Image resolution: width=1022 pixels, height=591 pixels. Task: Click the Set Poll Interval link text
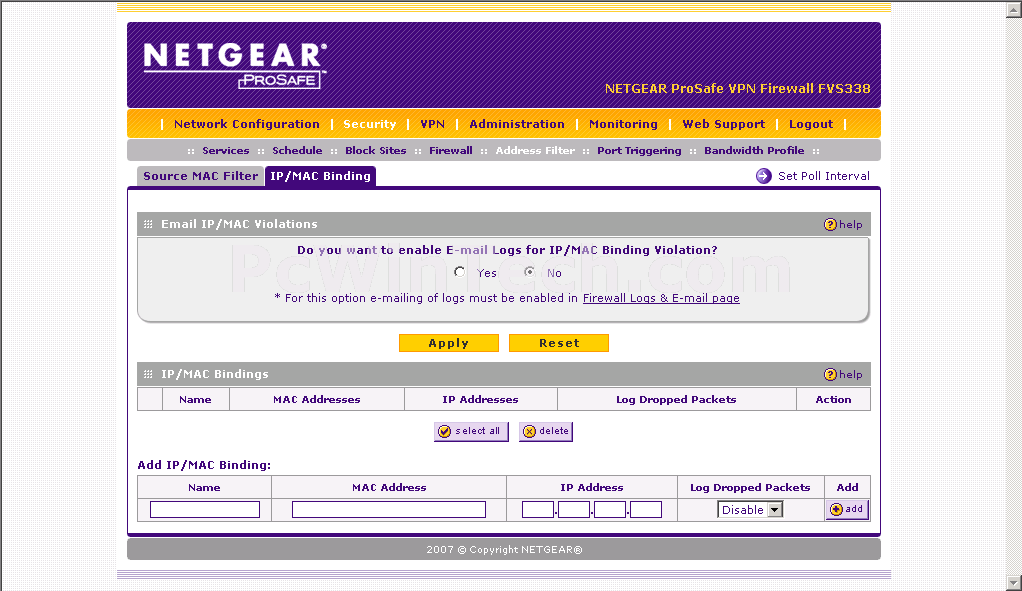coord(824,176)
